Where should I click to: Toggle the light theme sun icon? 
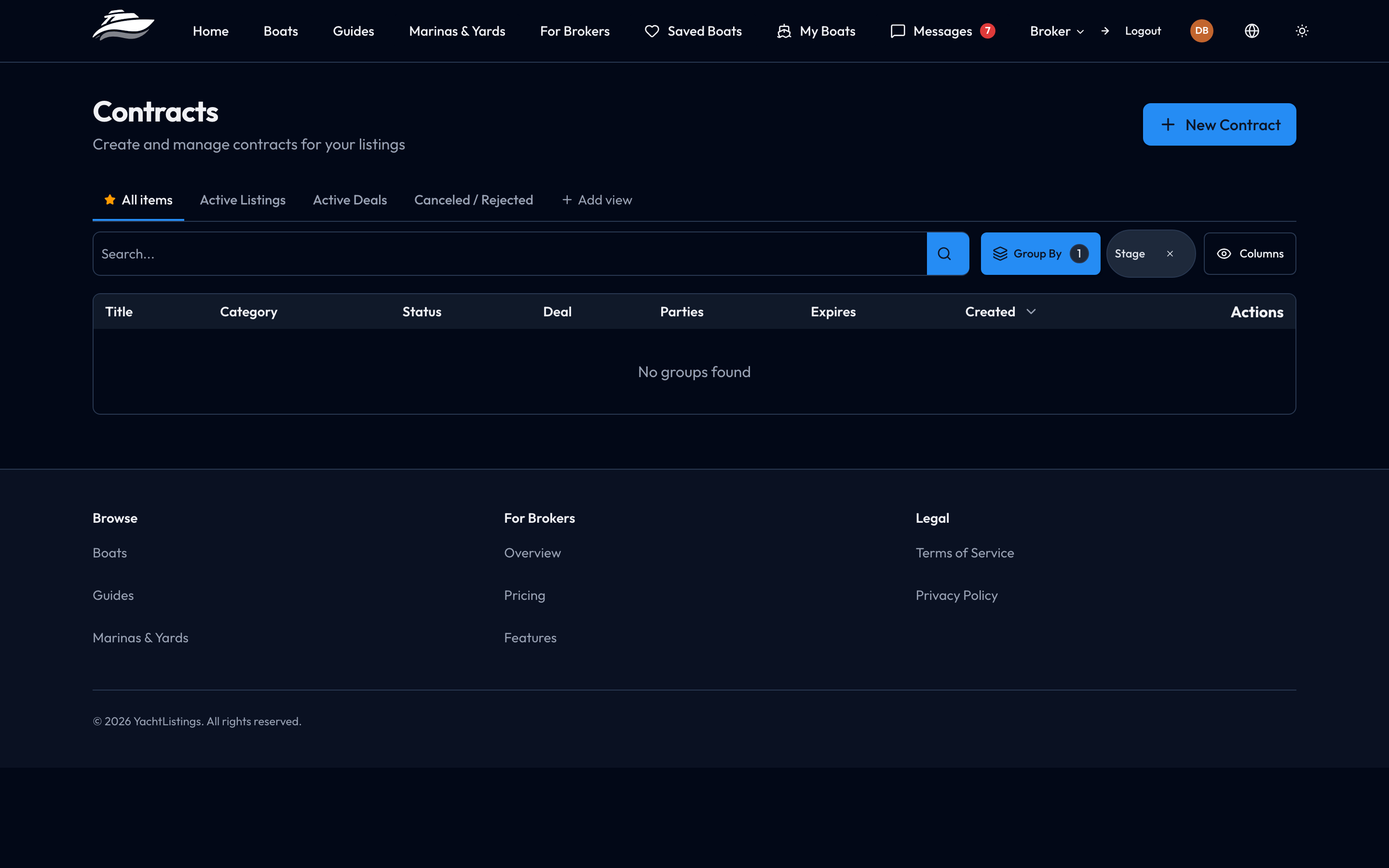pyautogui.click(x=1302, y=31)
